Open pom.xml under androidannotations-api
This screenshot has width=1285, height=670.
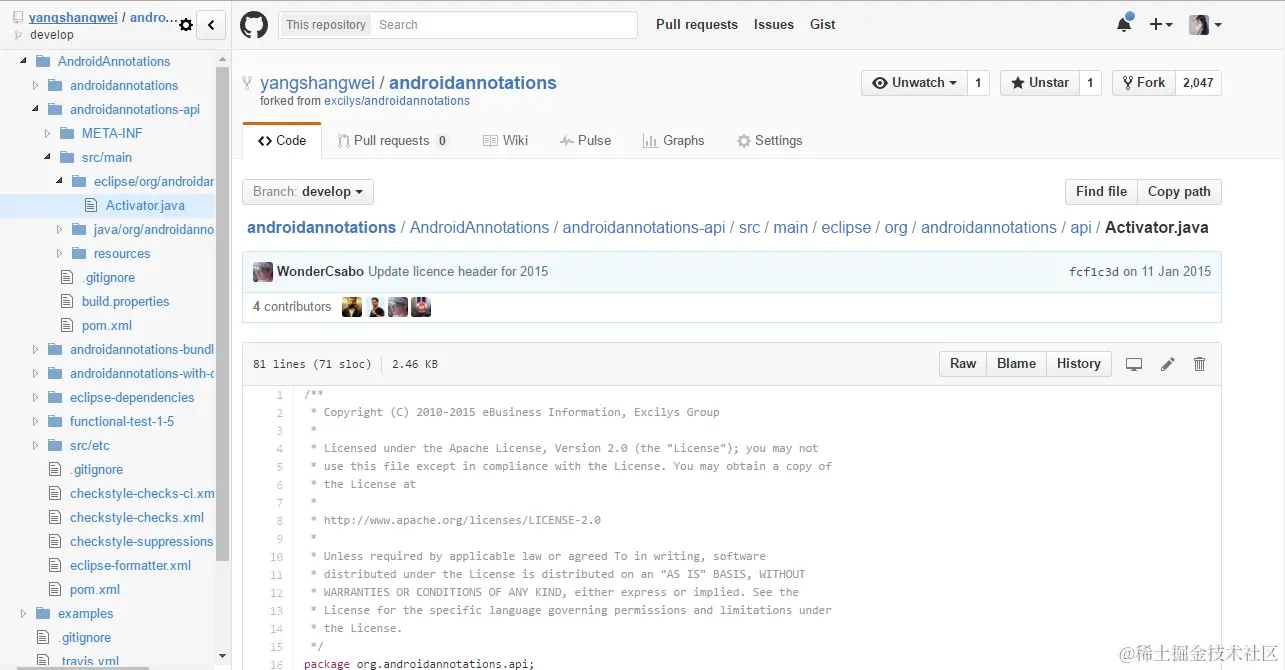point(107,326)
